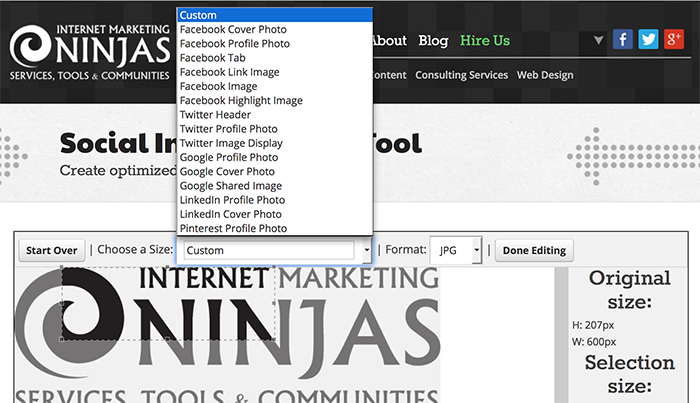Screen dimensions: 700x403
Task: Go to the About nav link
Action: pyautogui.click(x=389, y=41)
